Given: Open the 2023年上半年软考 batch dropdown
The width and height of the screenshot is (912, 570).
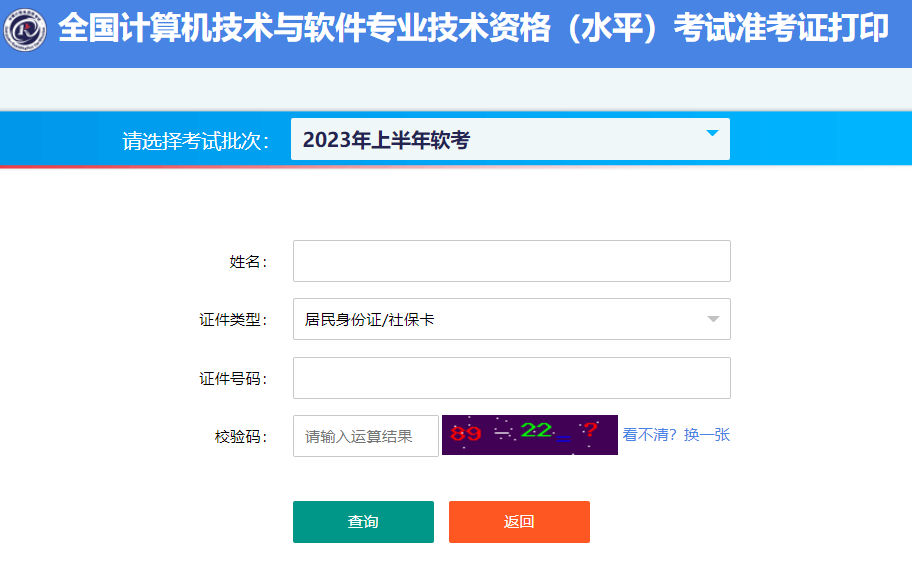Looking at the screenshot, I should (x=510, y=139).
